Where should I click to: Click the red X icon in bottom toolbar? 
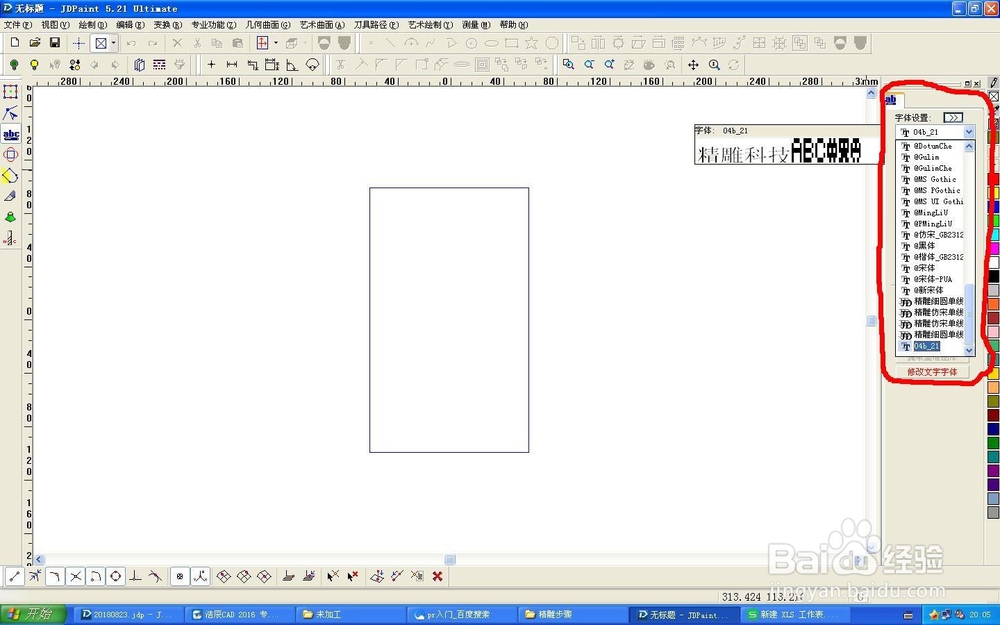[x=438, y=577]
